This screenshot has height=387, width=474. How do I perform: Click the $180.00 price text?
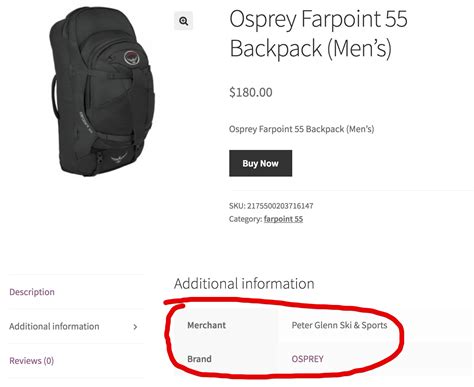click(251, 92)
